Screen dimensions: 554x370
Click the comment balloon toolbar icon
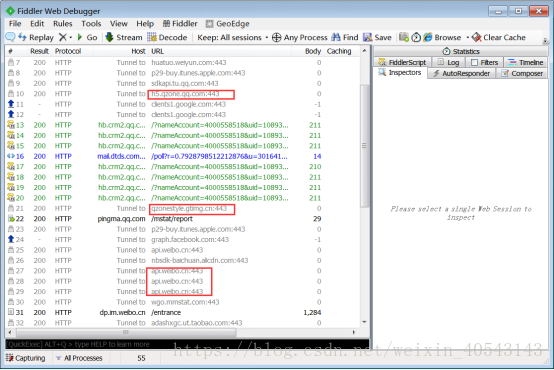(x=11, y=37)
